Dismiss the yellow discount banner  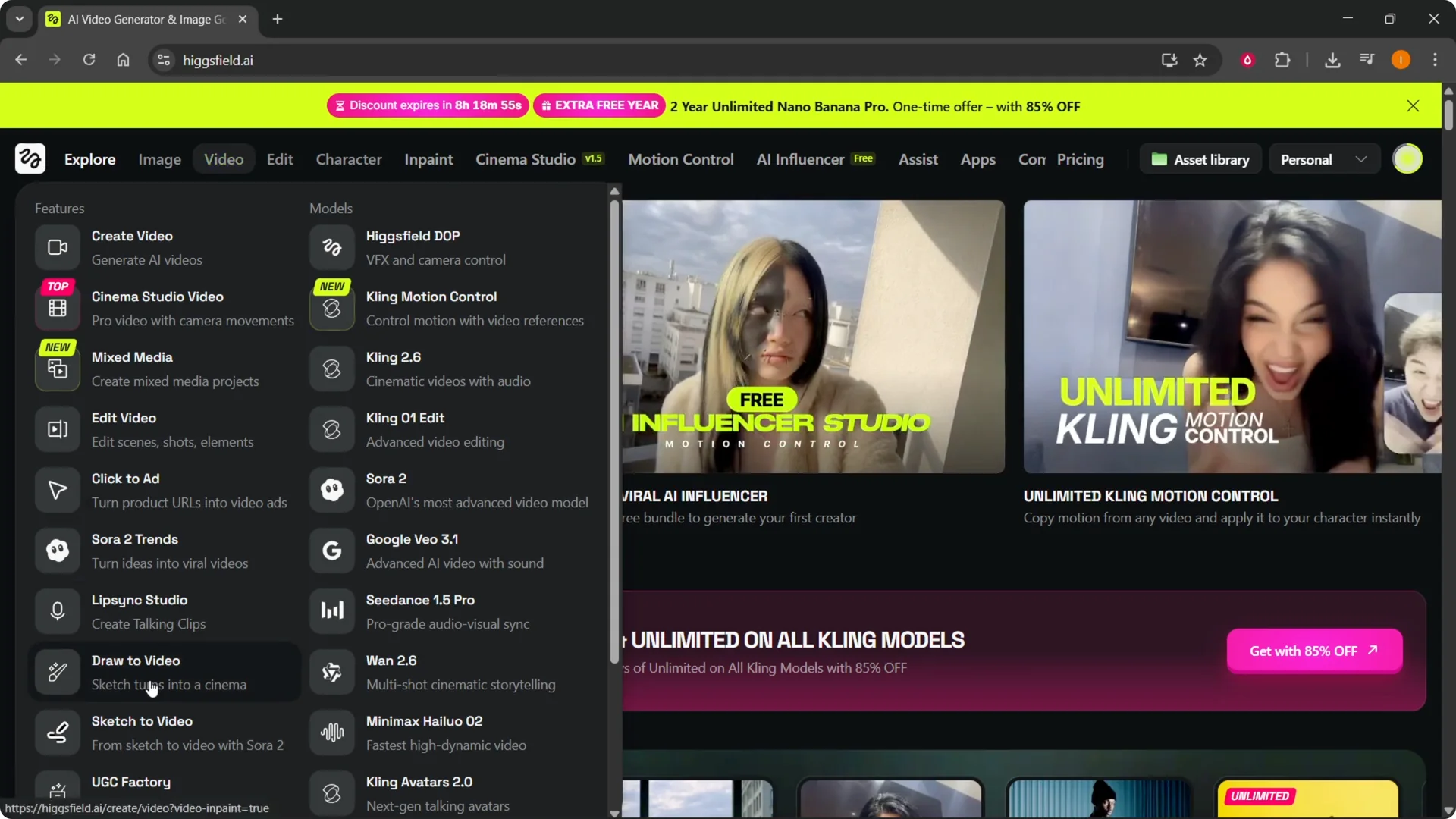tap(1413, 106)
